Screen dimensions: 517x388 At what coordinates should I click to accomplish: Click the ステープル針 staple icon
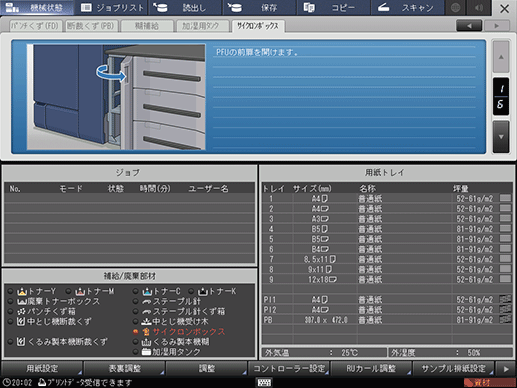(147, 302)
